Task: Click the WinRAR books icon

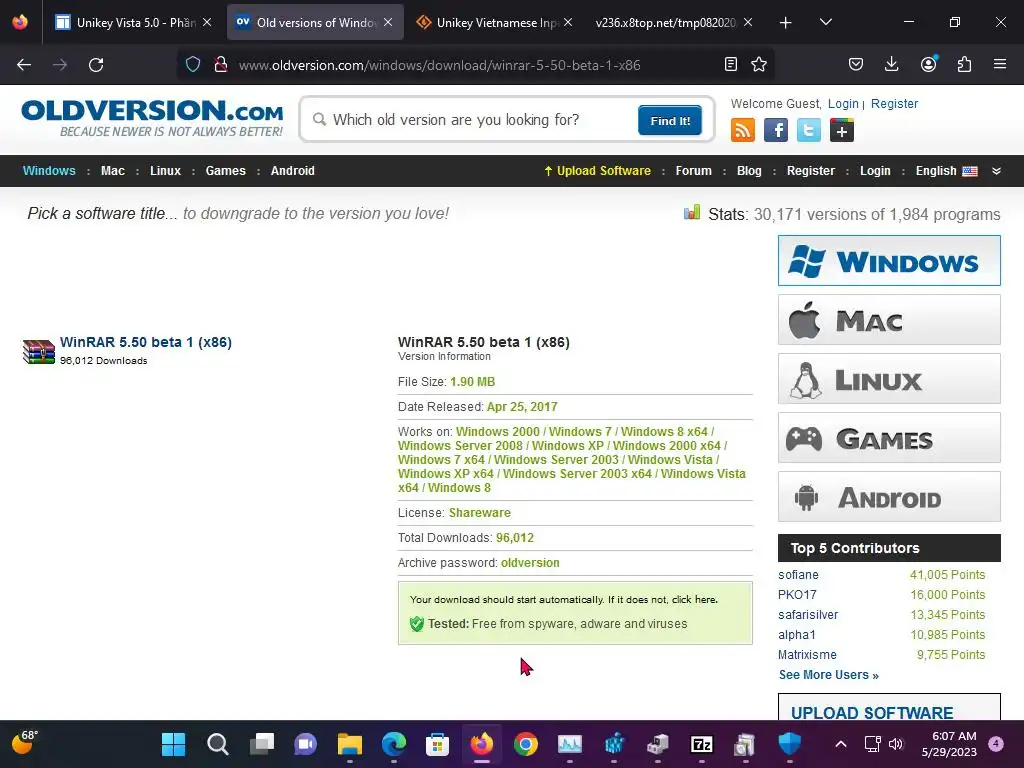Action: [x=39, y=351]
